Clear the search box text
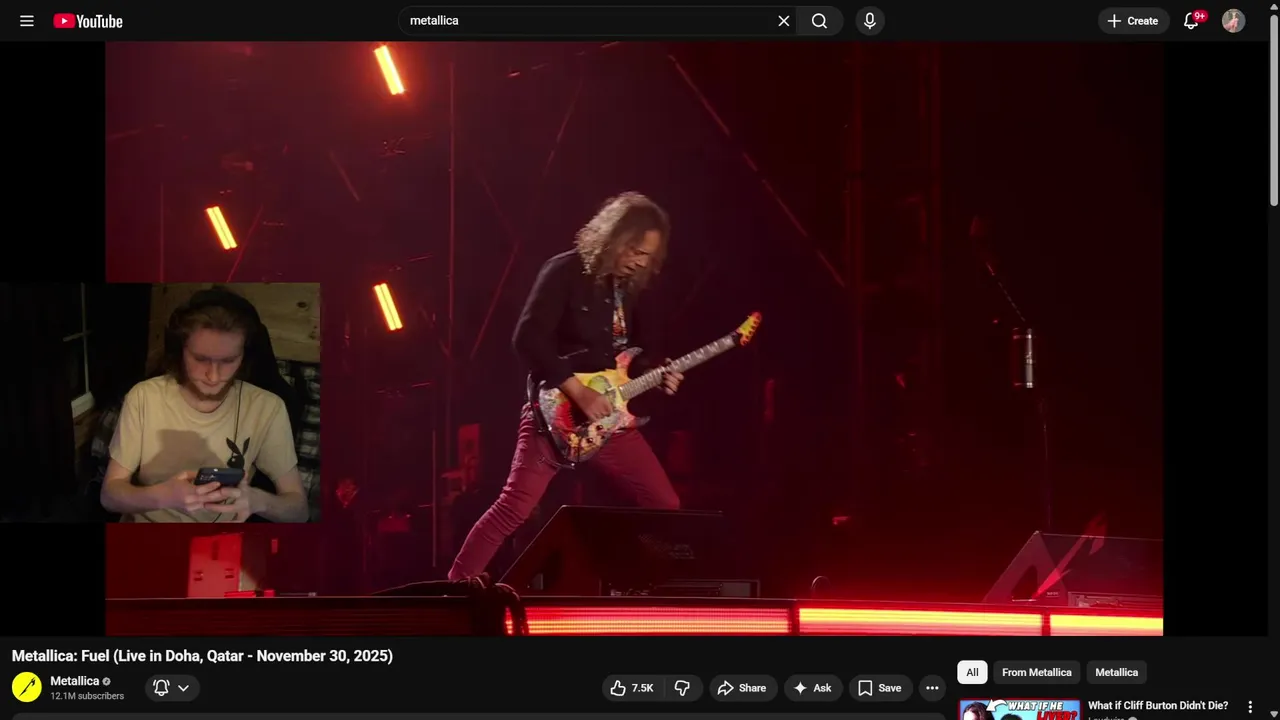 pos(784,21)
